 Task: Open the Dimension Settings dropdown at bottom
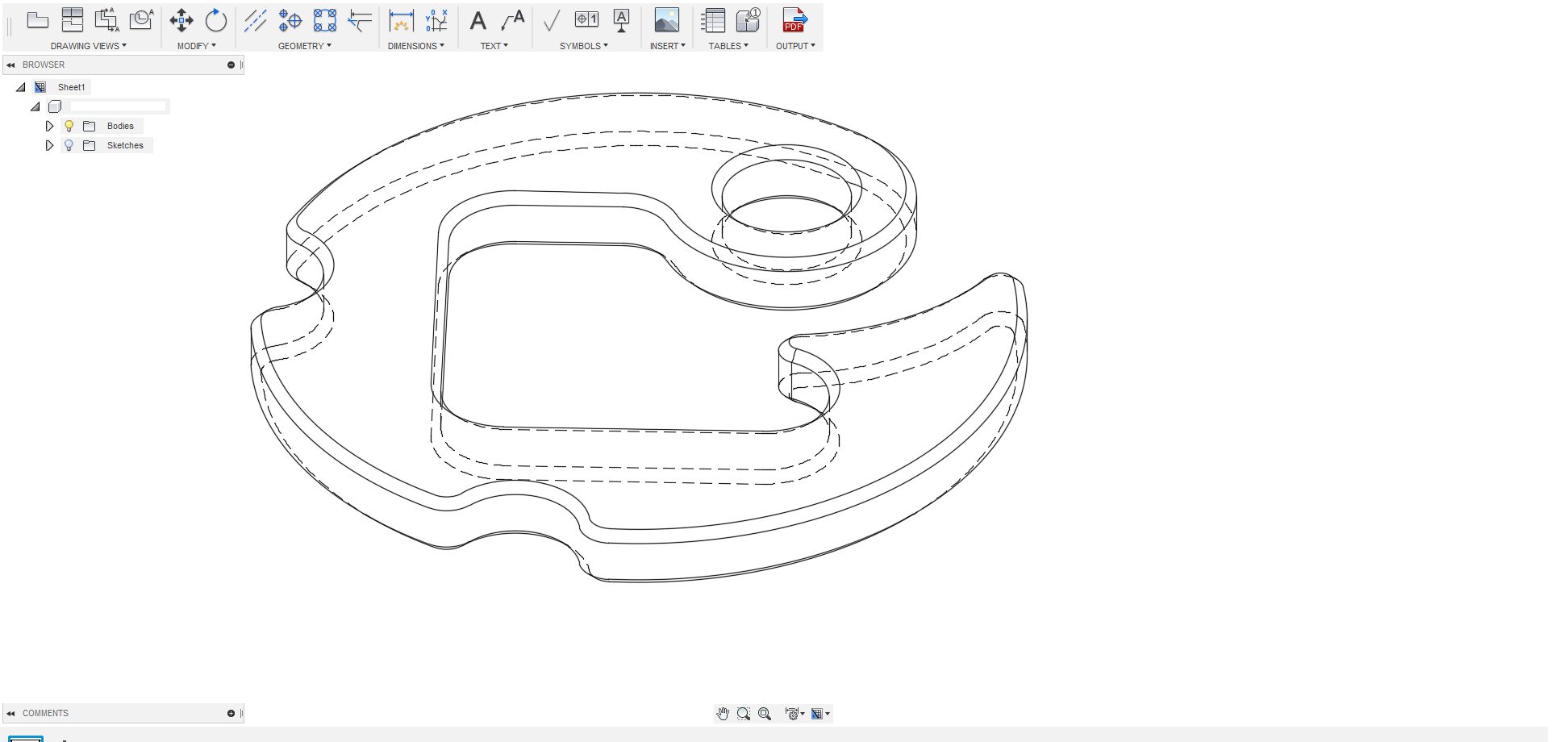[x=795, y=714]
